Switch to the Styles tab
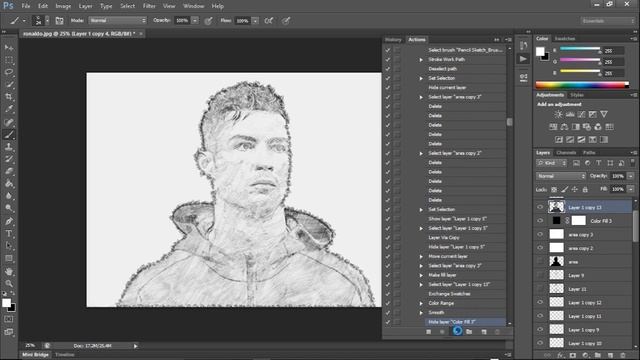The height and width of the screenshot is (360, 640). click(x=577, y=95)
